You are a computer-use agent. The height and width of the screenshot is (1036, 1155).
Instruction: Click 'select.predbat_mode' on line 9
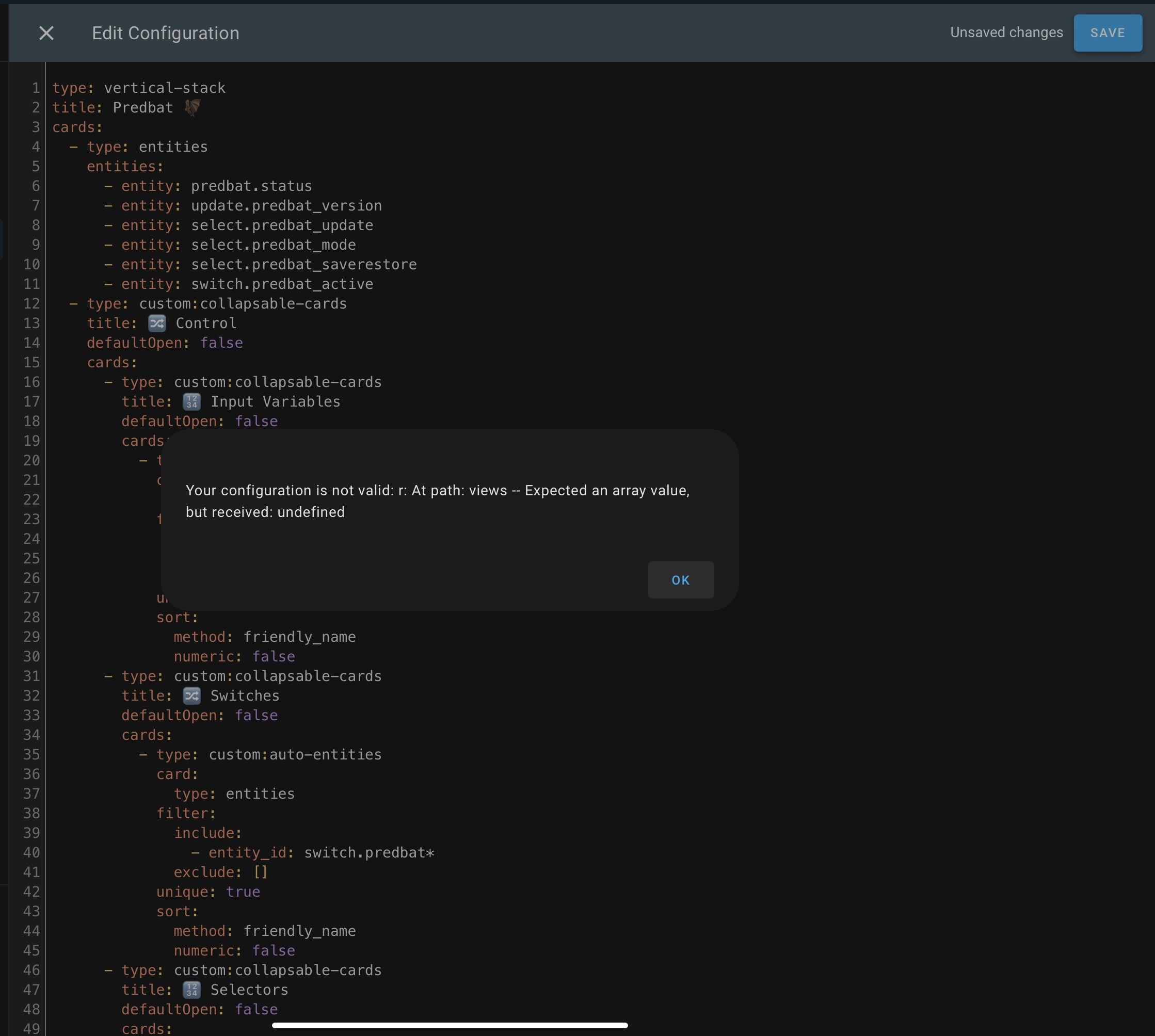[x=273, y=245]
